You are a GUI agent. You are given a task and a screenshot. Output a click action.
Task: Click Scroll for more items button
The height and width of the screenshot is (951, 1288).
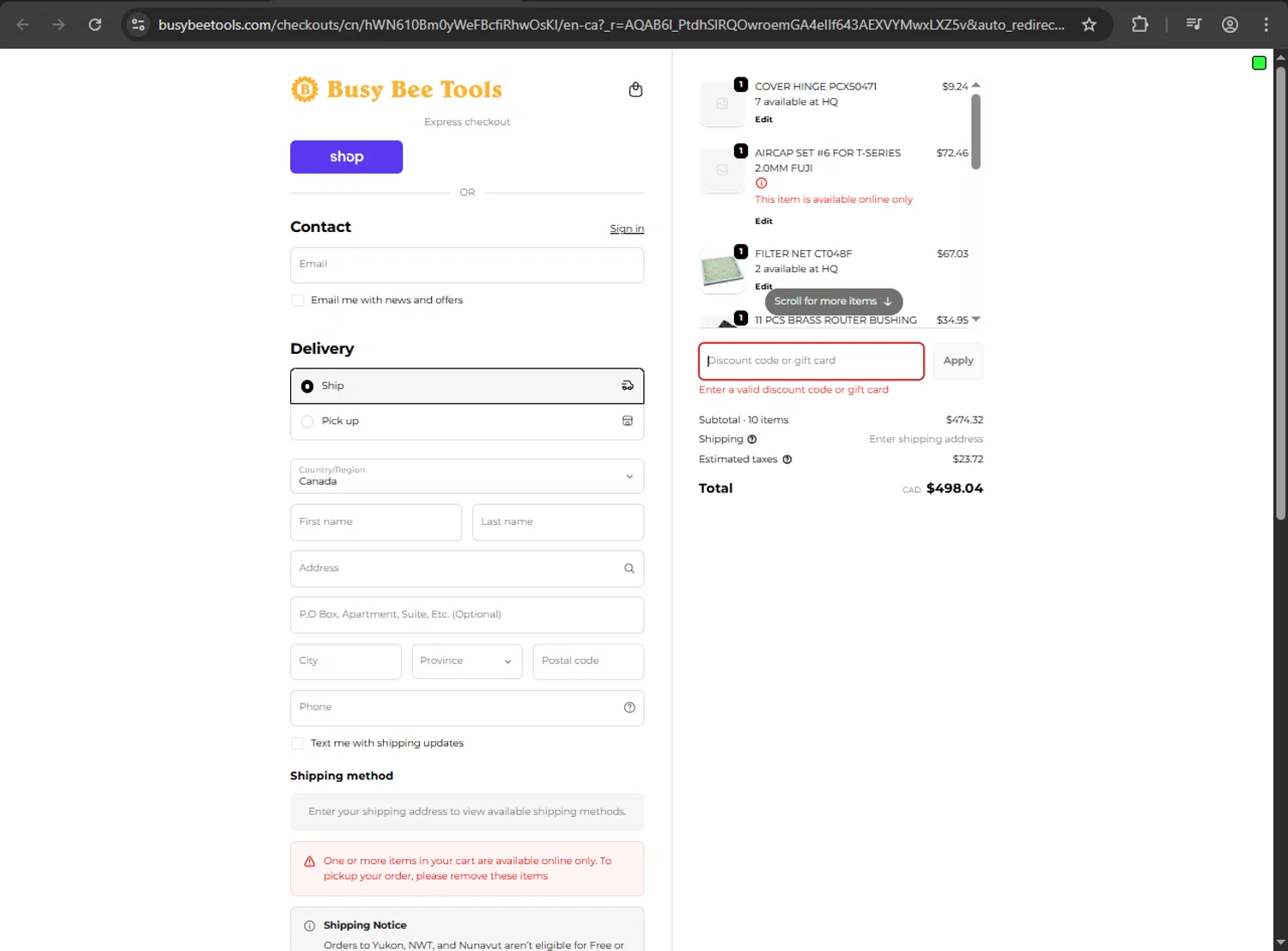point(833,302)
